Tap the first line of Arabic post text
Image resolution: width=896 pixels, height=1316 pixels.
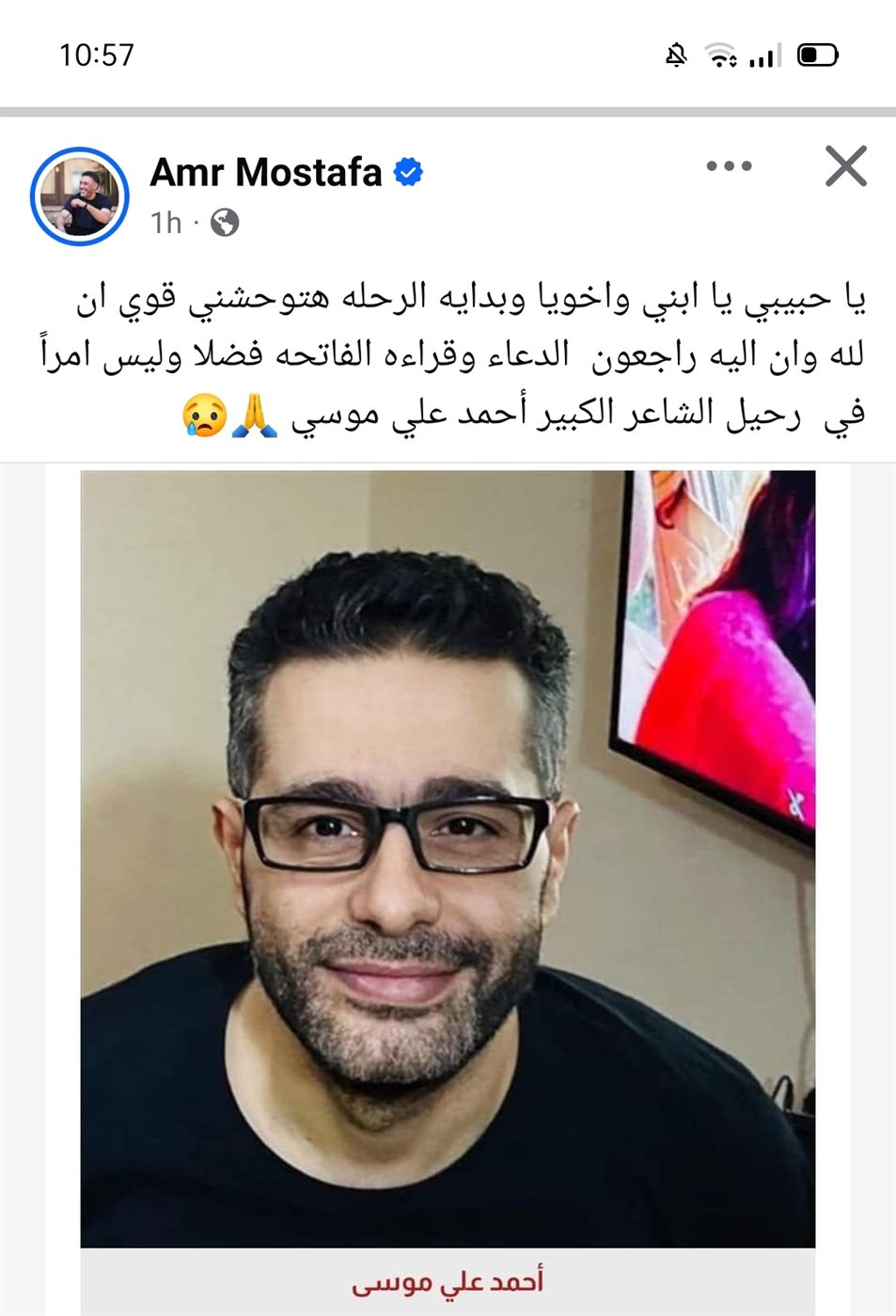[470, 298]
